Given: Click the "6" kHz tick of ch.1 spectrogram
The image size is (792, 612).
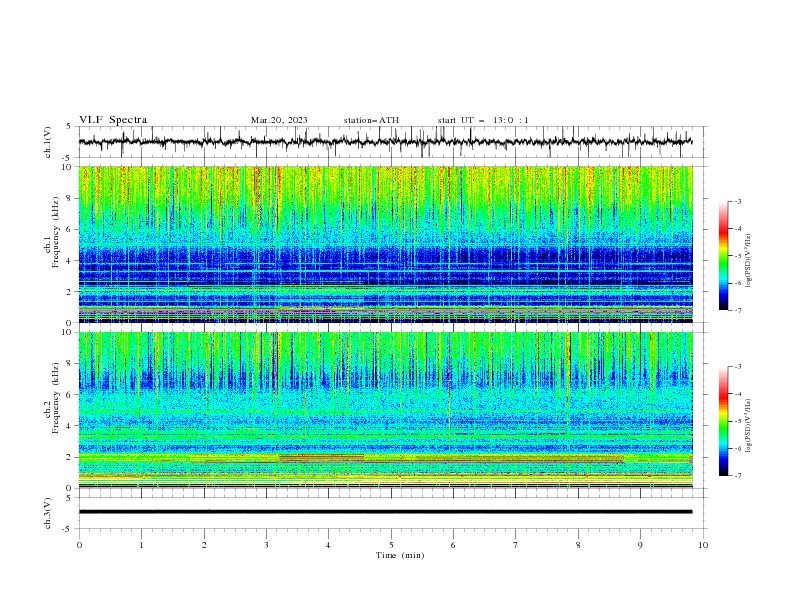Looking at the screenshot, I should [x=70, y=229].
